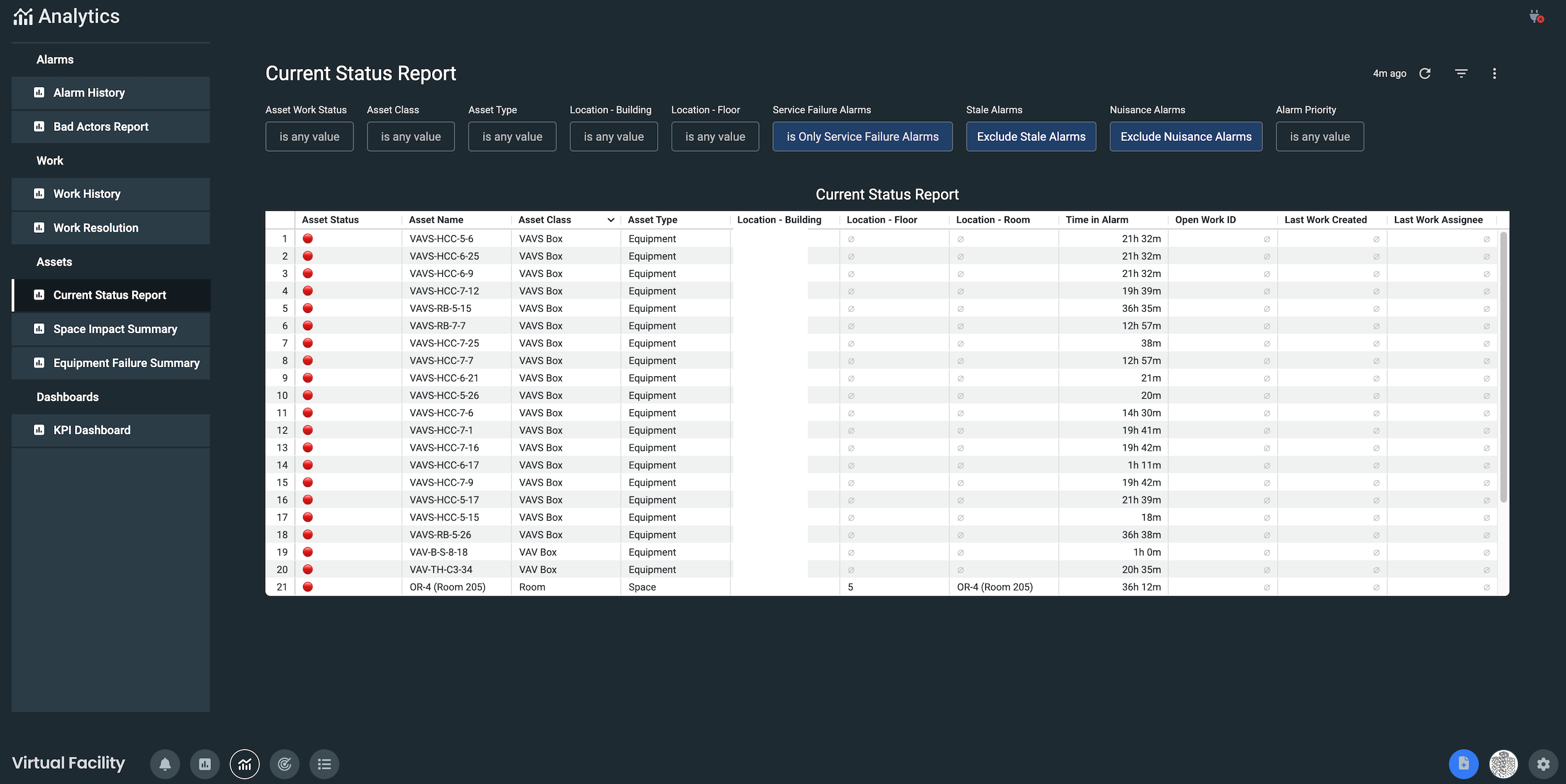Open the Alarm Priority filter dropdown

(x=1319, y=136)
